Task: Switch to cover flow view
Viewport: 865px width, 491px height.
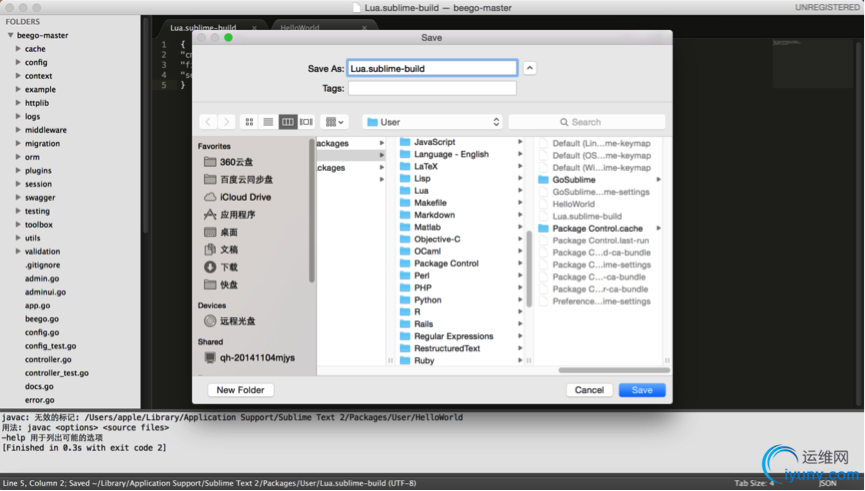Action: tap(306, 122)
